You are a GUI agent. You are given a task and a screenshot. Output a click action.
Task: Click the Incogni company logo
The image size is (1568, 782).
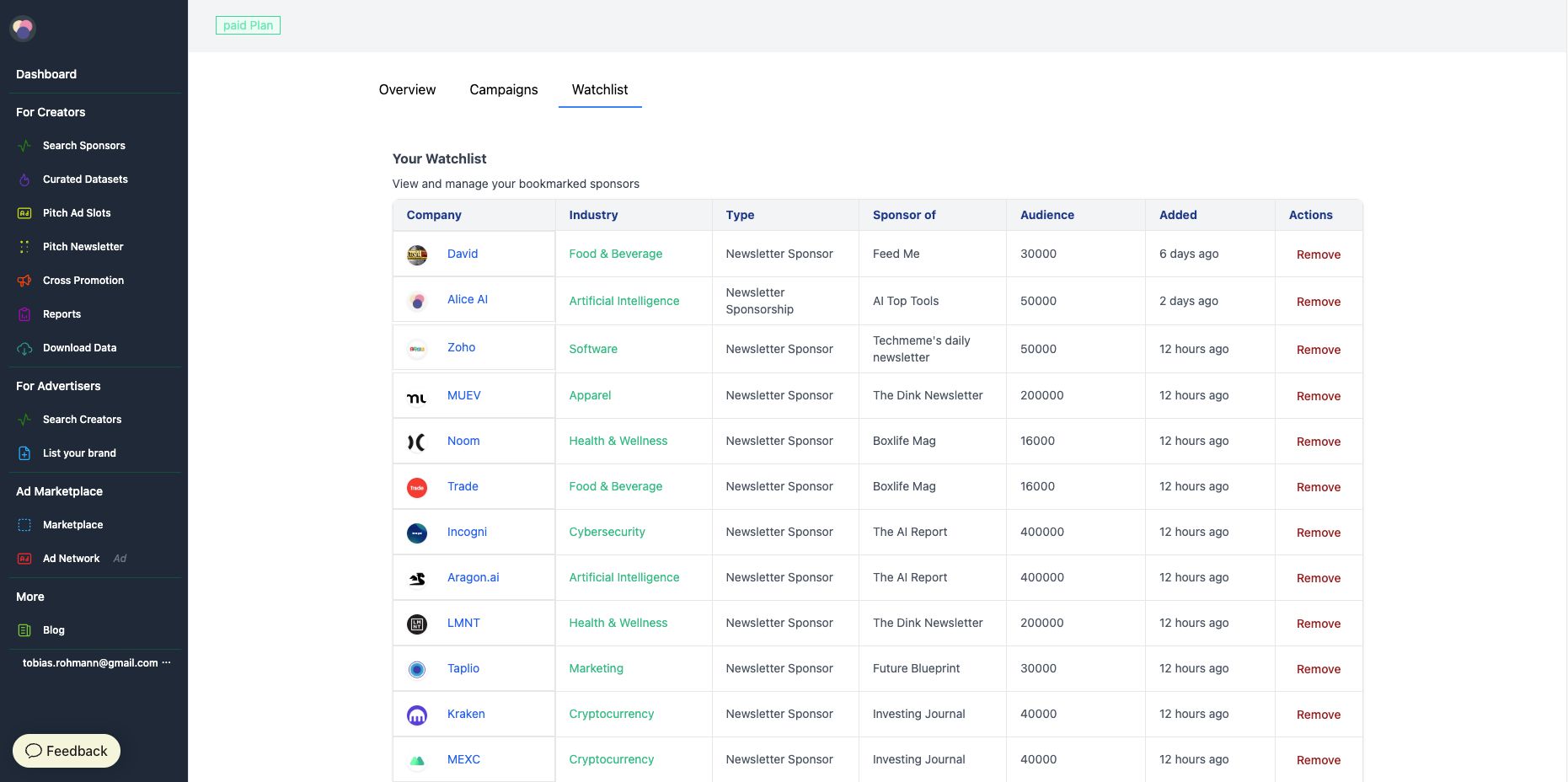click(x=417, y=533)
